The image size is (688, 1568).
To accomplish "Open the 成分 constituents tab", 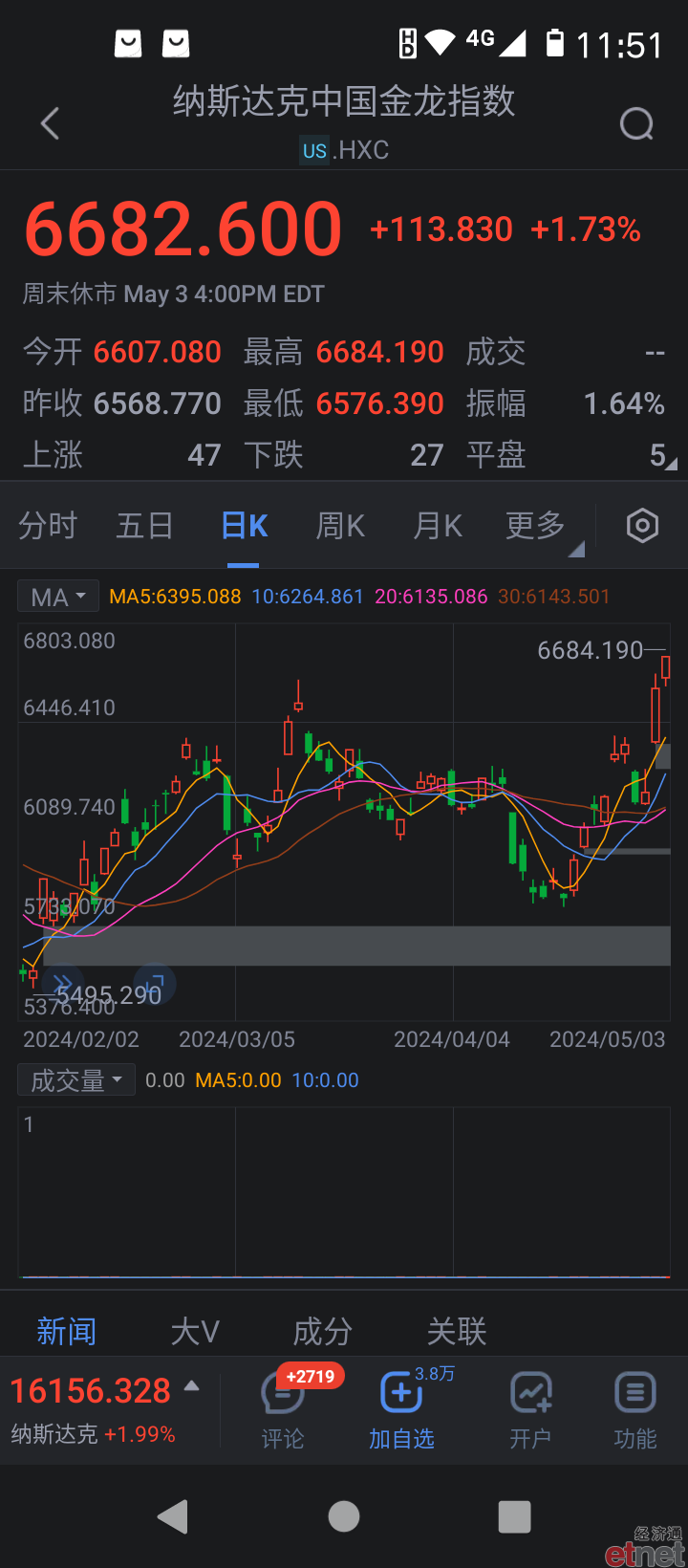I will pos(323,1331).
